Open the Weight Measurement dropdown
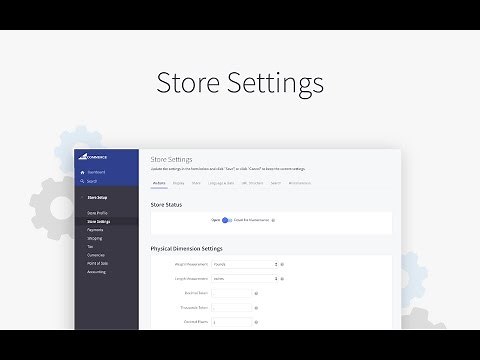Image resolution: width=480 pixels, height=360 pixels. tap(245, 264)
